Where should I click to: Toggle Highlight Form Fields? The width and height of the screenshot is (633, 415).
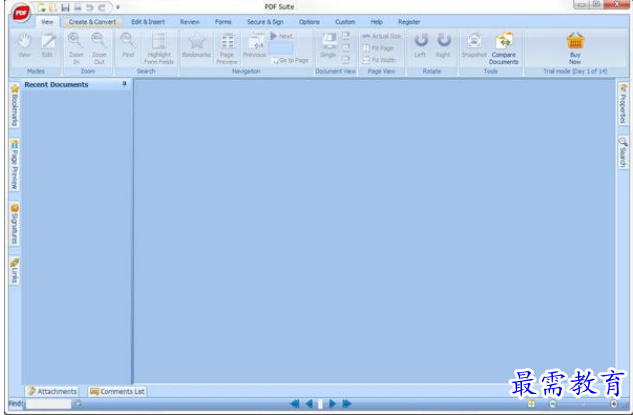click(x=159, y=48)
